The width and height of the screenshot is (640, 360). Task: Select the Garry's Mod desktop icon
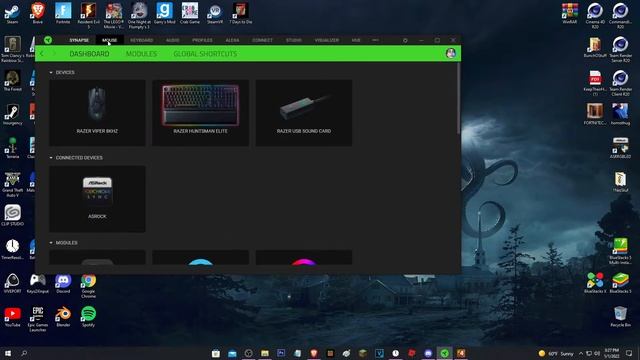(164, 13)
